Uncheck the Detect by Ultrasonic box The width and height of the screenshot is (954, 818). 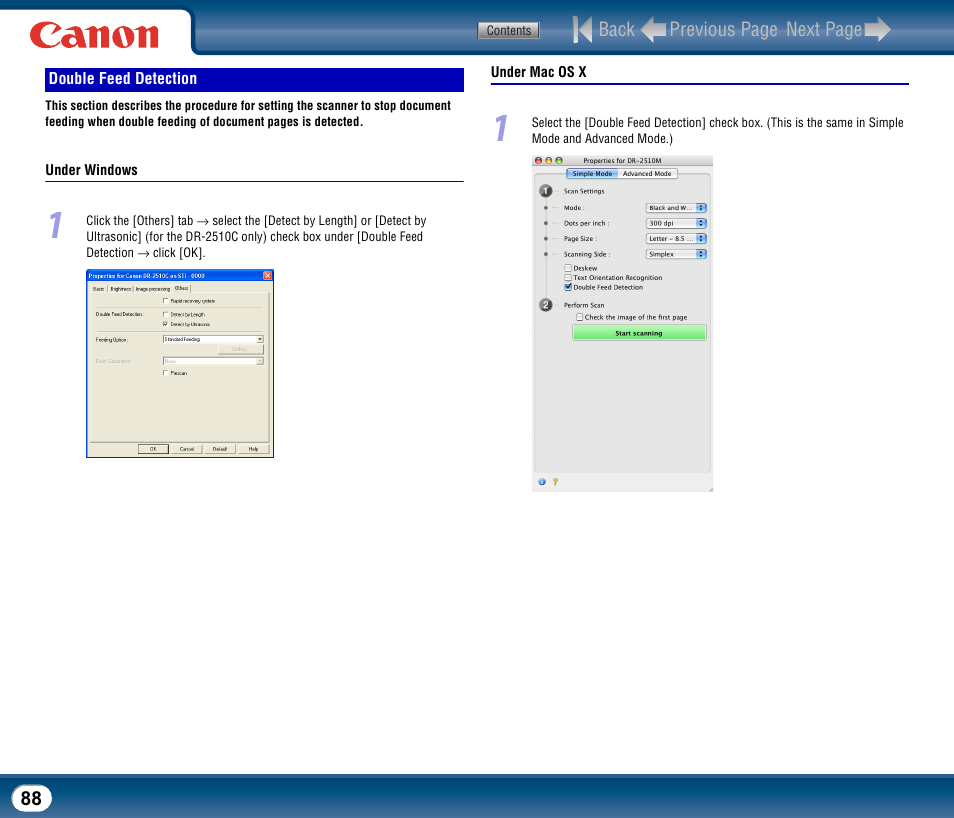(165, 324)
